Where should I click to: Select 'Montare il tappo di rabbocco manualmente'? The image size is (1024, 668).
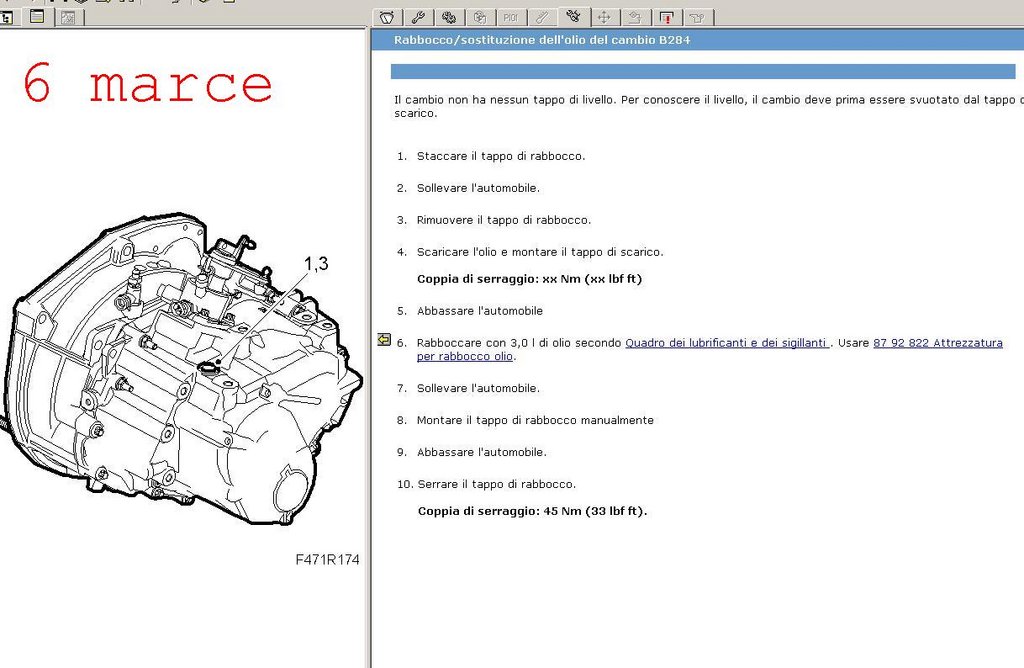coord(536,420)
